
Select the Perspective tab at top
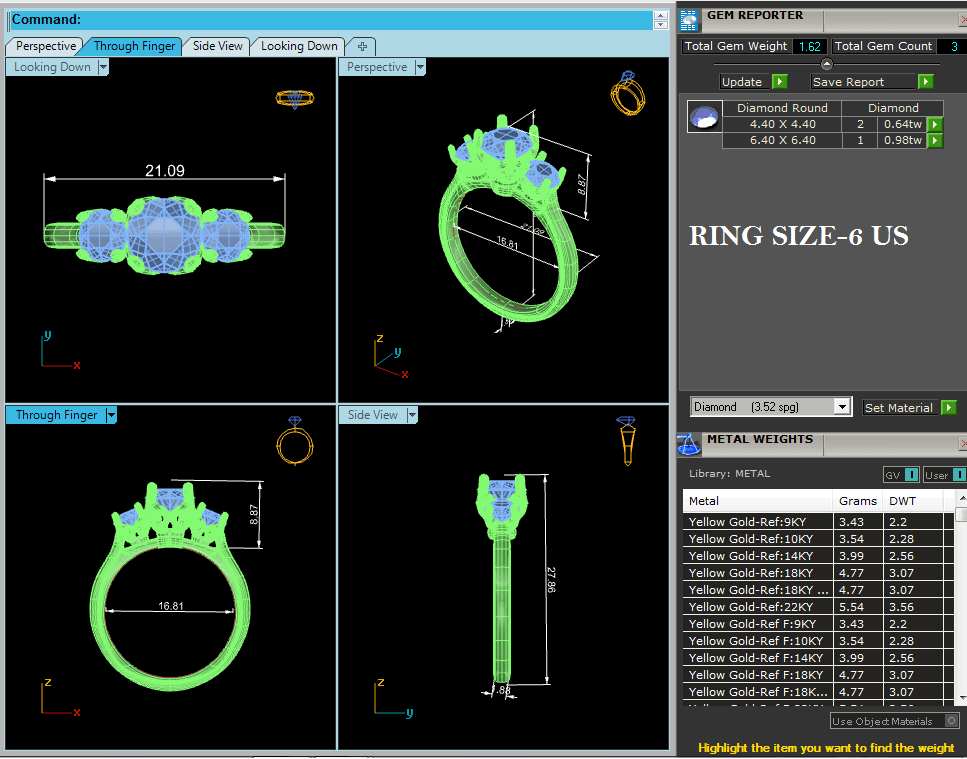(x=46, y=46)
